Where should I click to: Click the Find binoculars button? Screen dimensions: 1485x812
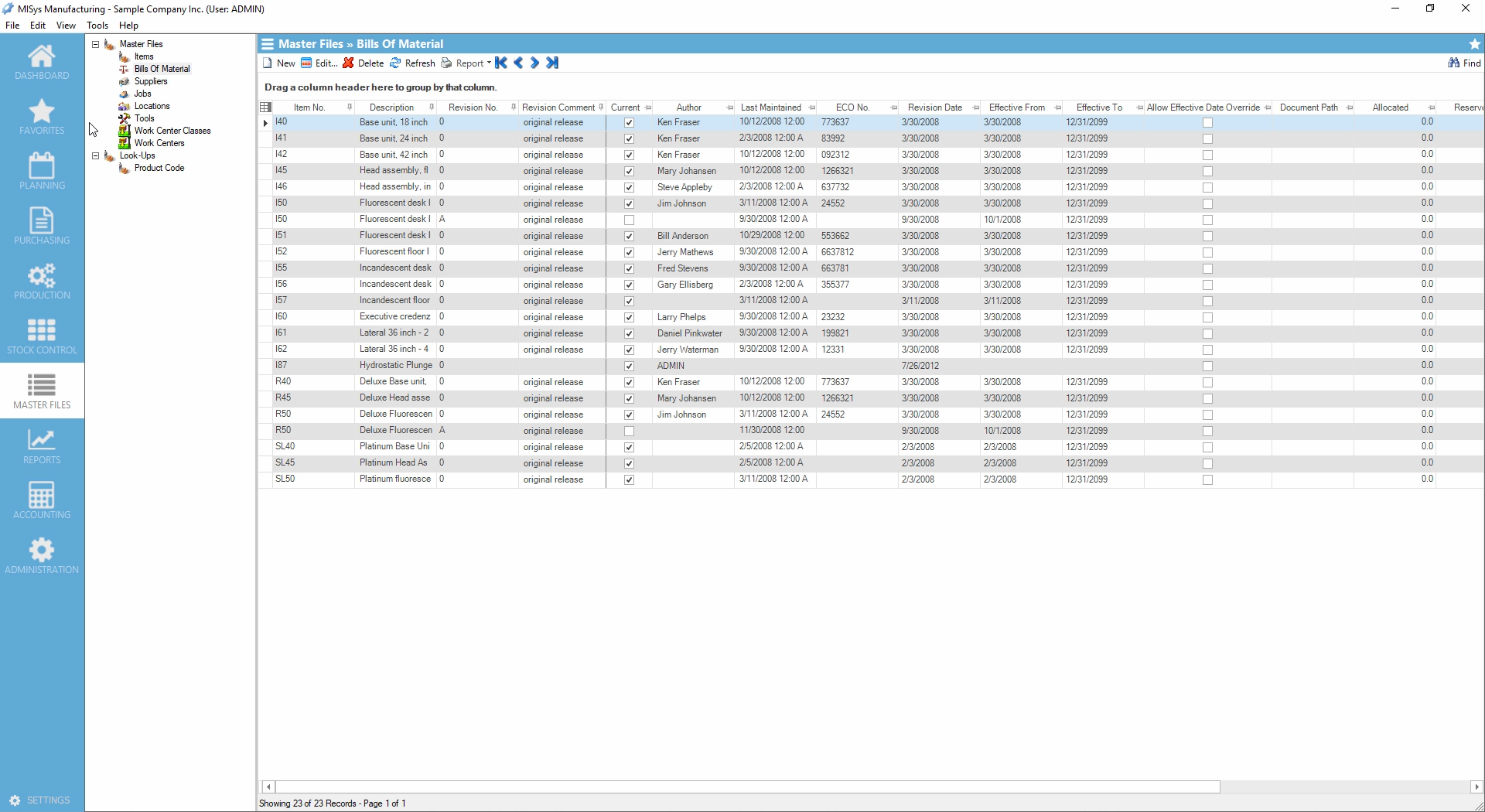(x=1464, y=63)
